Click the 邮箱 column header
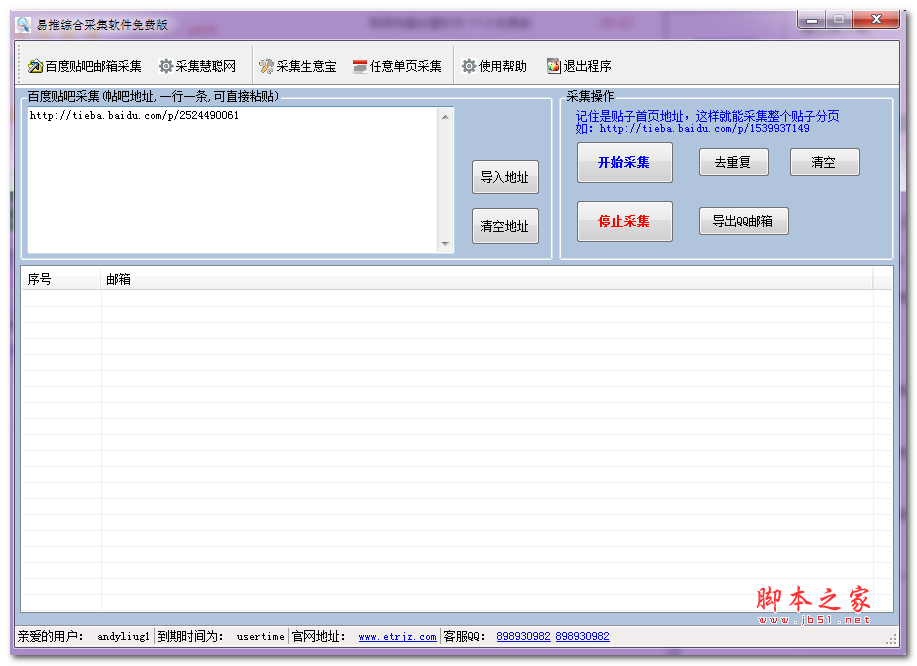Screen dimensions: 917x666 487,279
